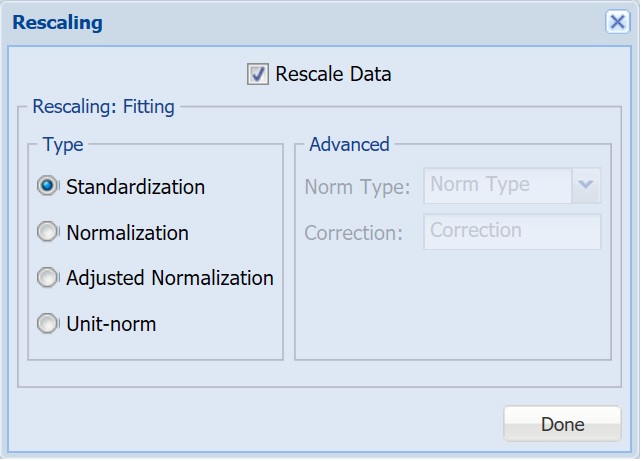Click the "Normalization" option label

(x=127, y=233)
